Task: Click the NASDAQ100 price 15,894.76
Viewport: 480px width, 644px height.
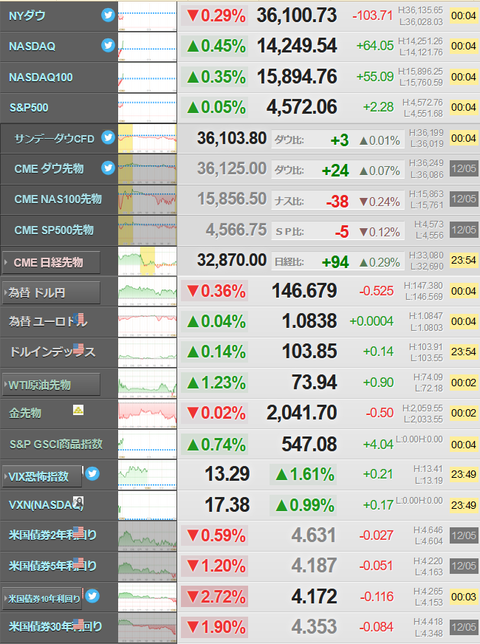Action: [x=297, y=77]
